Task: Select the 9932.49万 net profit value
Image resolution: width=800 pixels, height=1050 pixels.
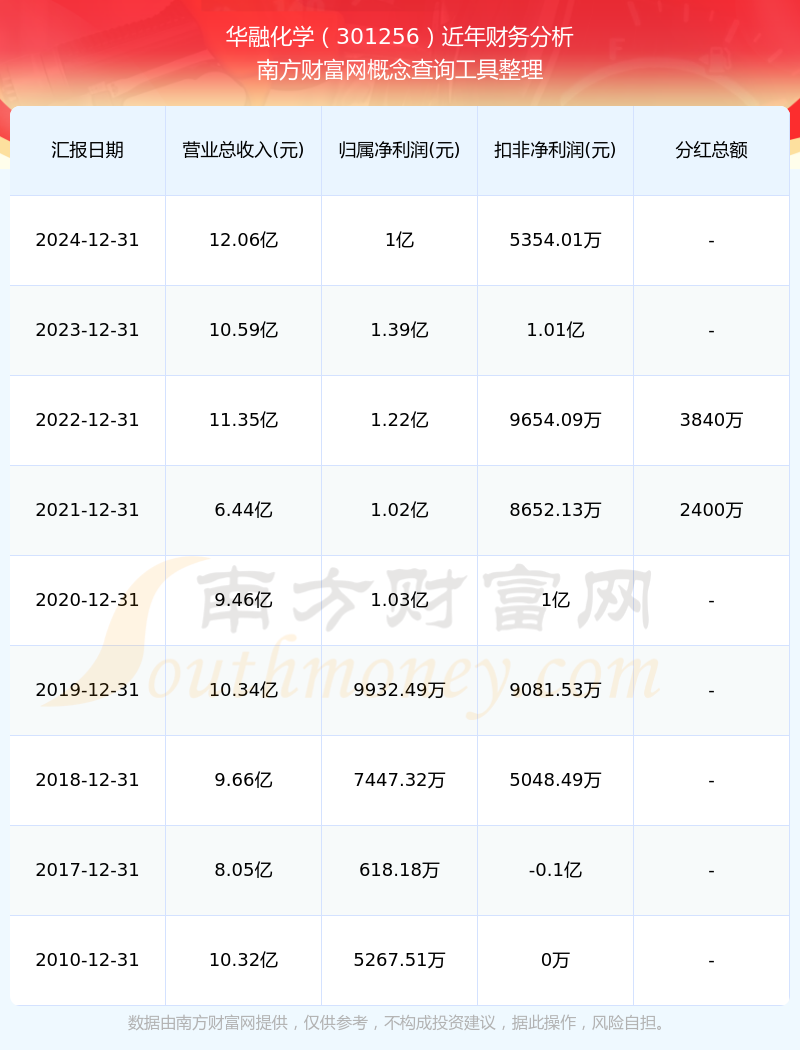Action: tap(400, 690)
